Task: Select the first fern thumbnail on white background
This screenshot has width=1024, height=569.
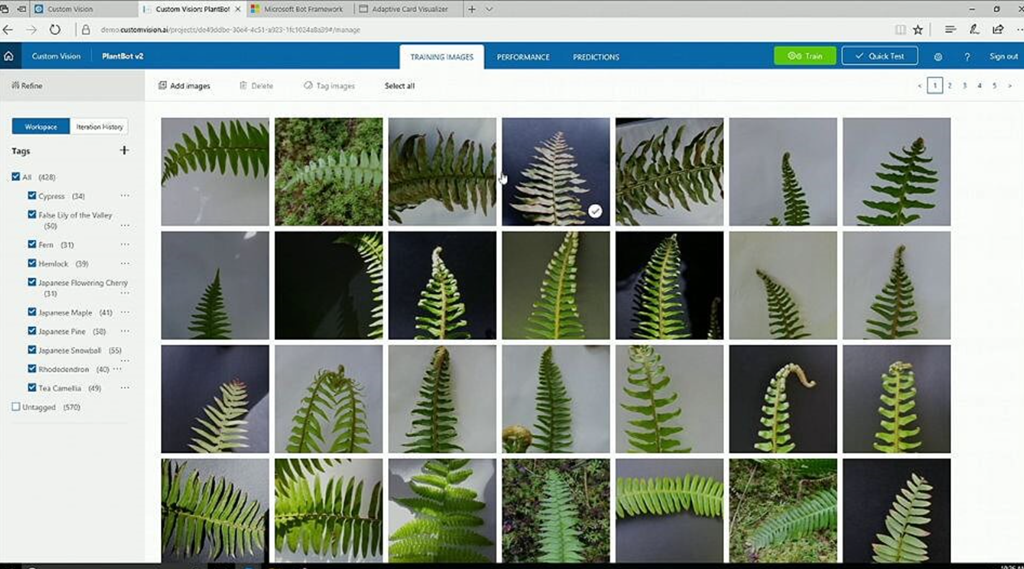Action: (215, 172)
